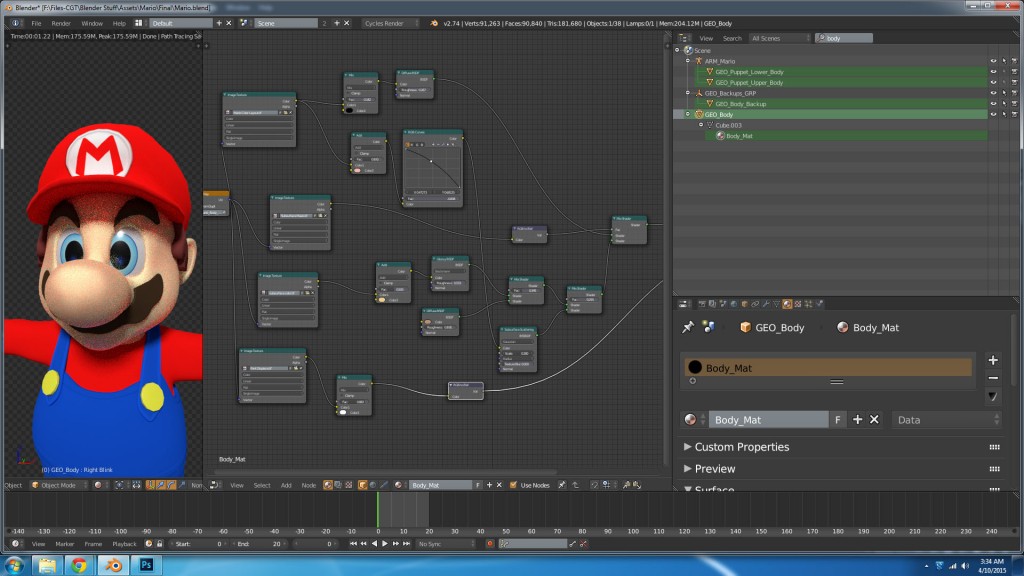The image size is (1024, 576).
Task: Select the Shader node category icon in node header
Action: tap(326, 485)
